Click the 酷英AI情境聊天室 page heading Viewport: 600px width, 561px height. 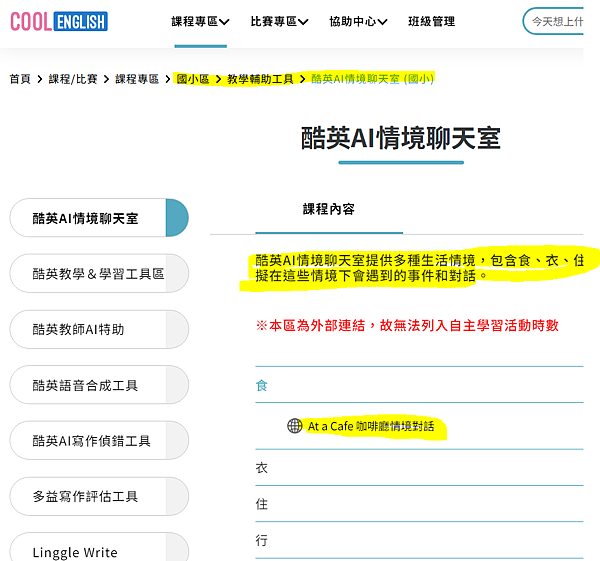(401, 138)
